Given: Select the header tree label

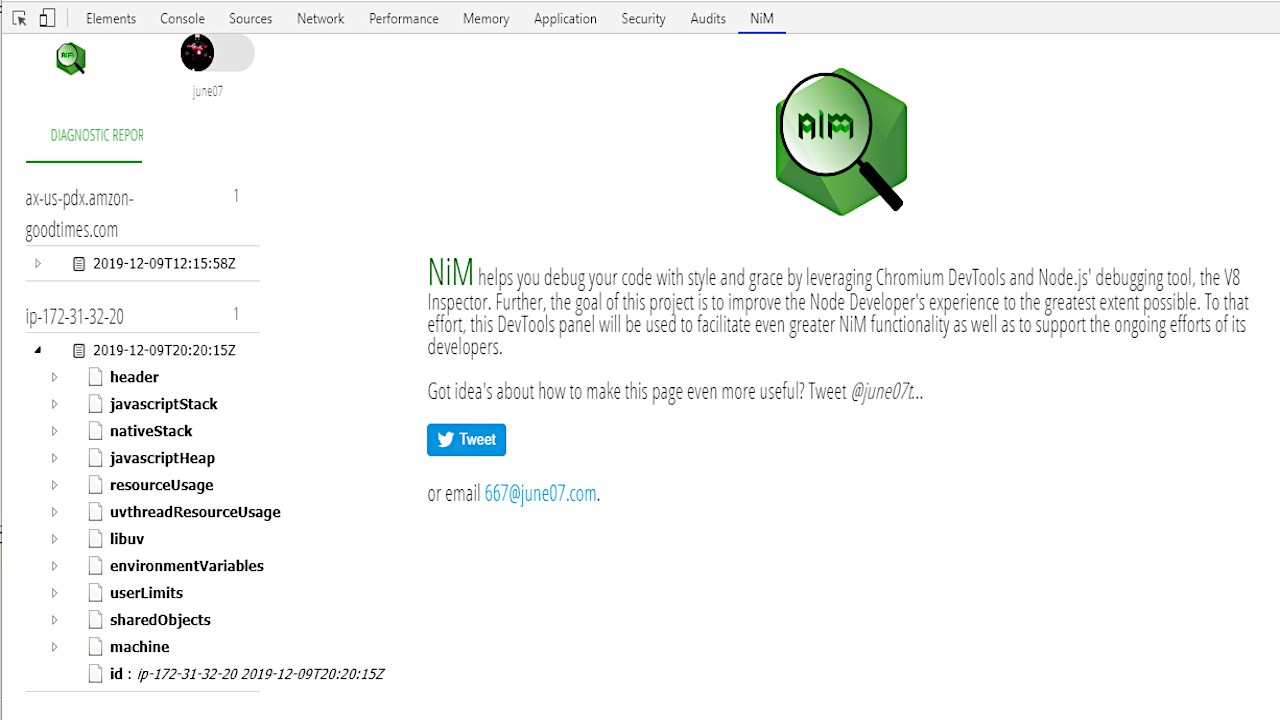Looking at the screenshot, I should (x=134, y=377).
